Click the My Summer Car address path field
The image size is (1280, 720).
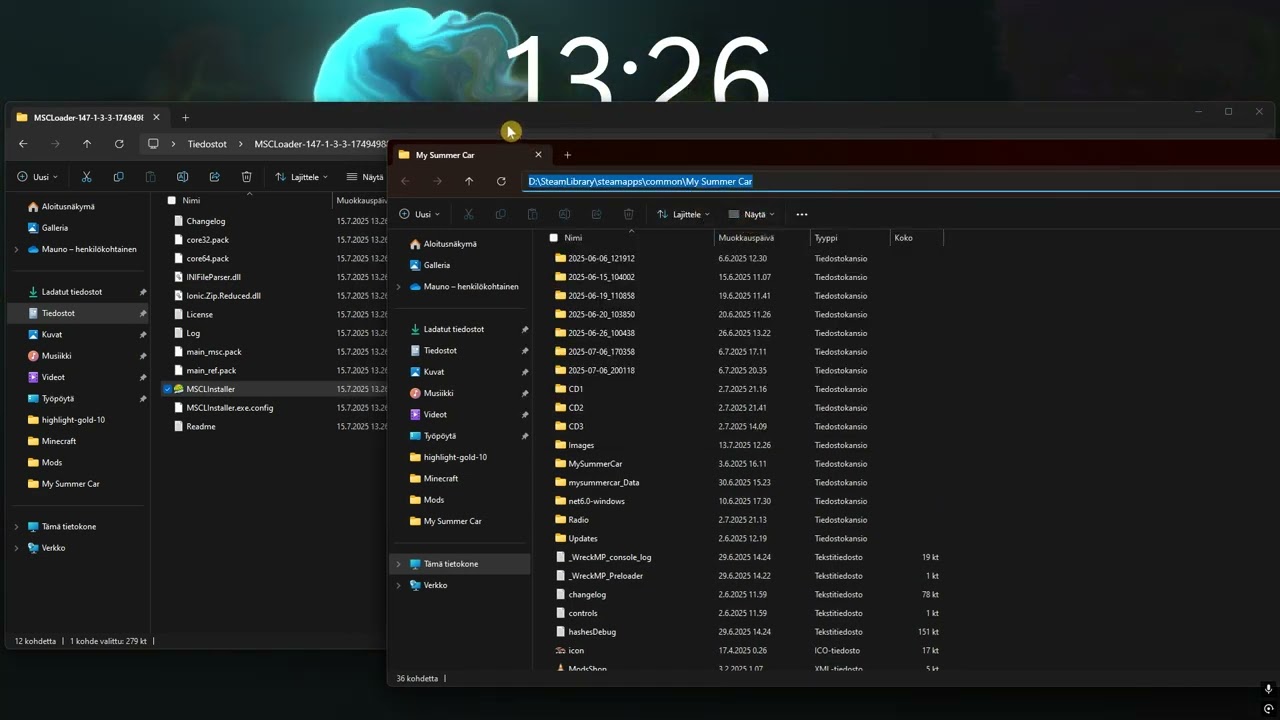tap(902, 181)
